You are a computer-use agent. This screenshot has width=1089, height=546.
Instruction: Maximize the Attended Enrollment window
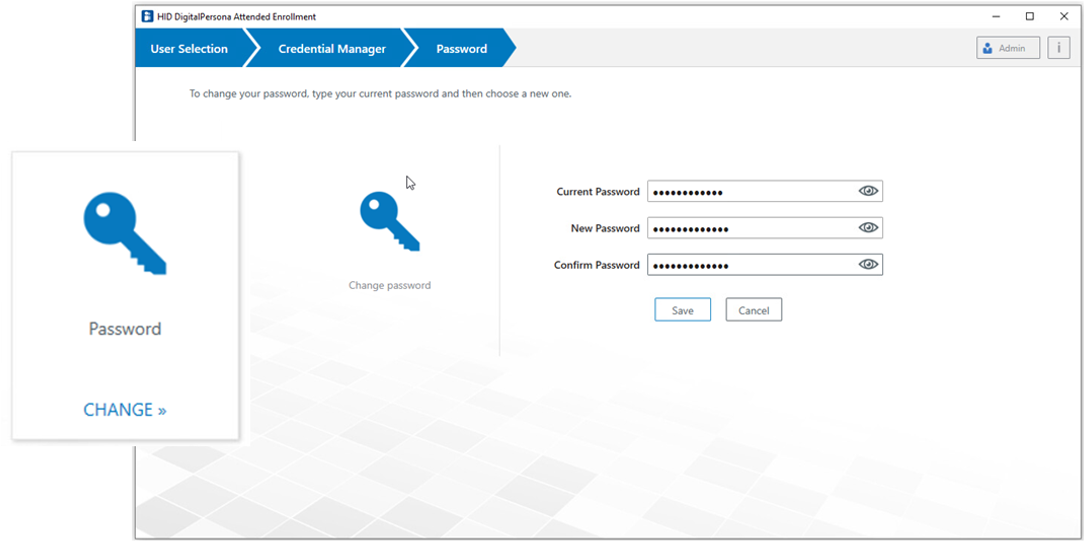coord(1030,16)
